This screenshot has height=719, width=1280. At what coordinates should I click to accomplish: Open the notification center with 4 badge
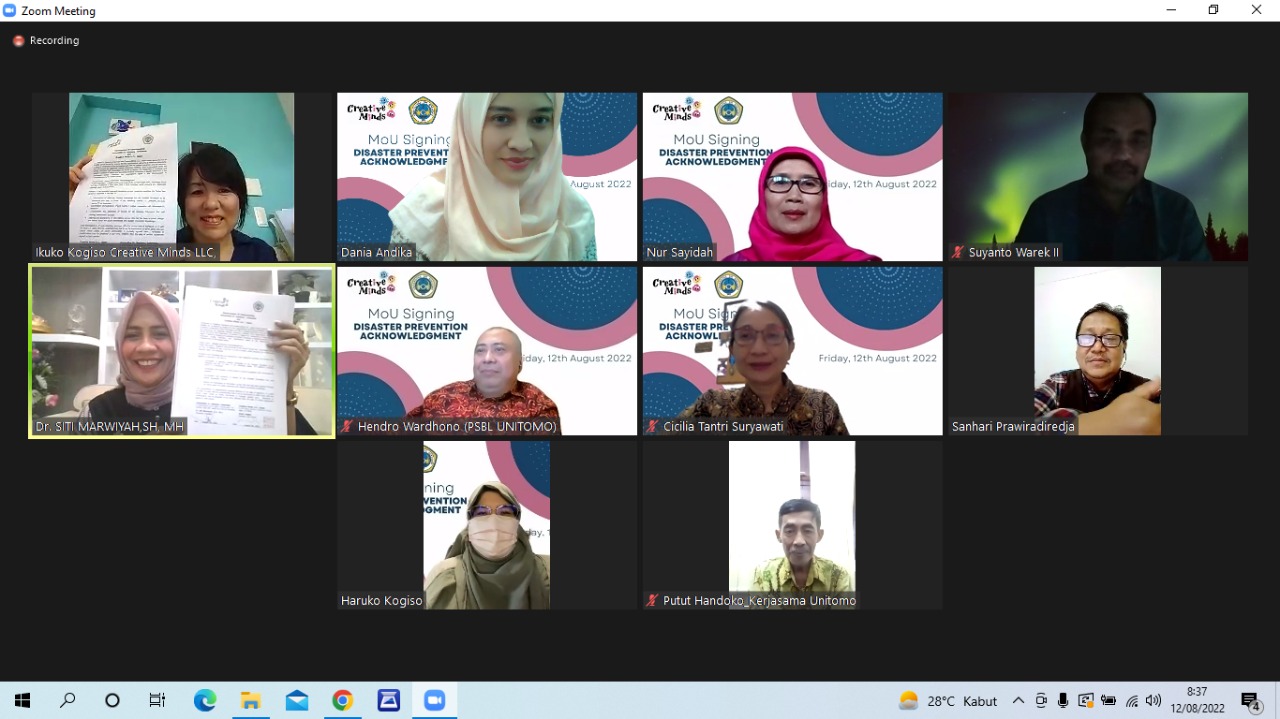[1251, 702]
